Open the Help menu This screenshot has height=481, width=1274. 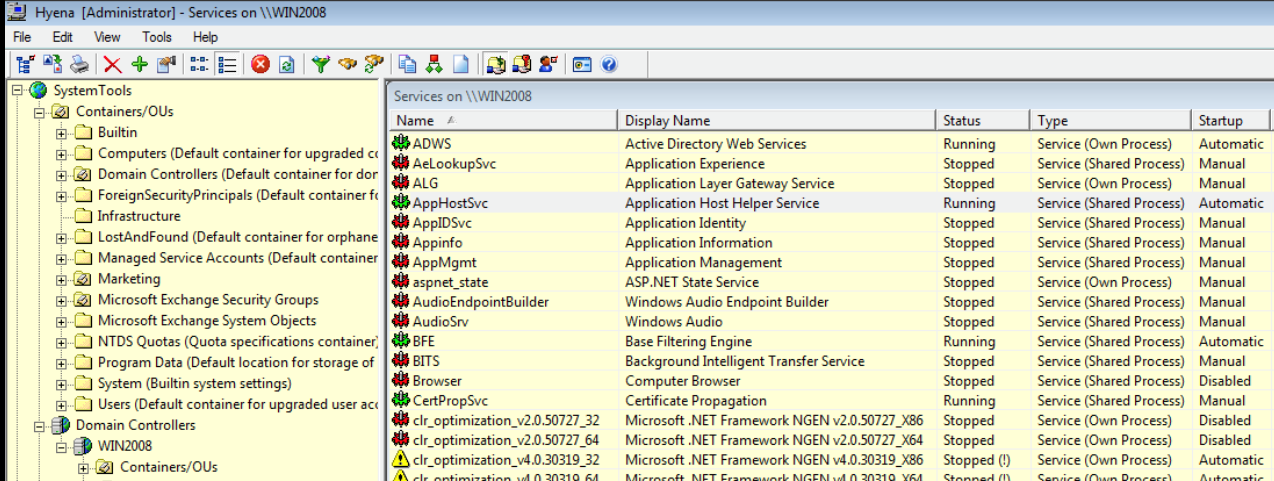[x=205, y=37]
